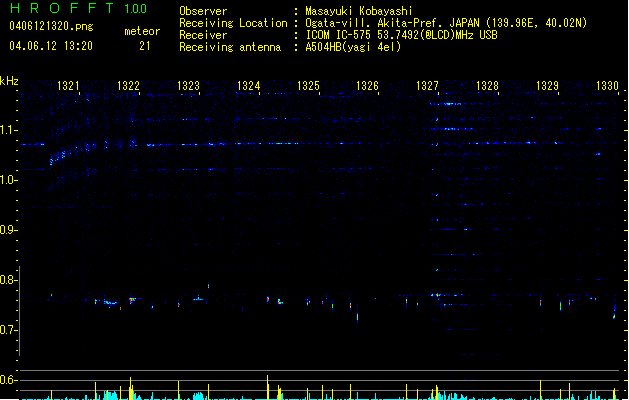
Task: Click the 1323 time axis label
Action: pyautogui.click(x=188, y=86)
